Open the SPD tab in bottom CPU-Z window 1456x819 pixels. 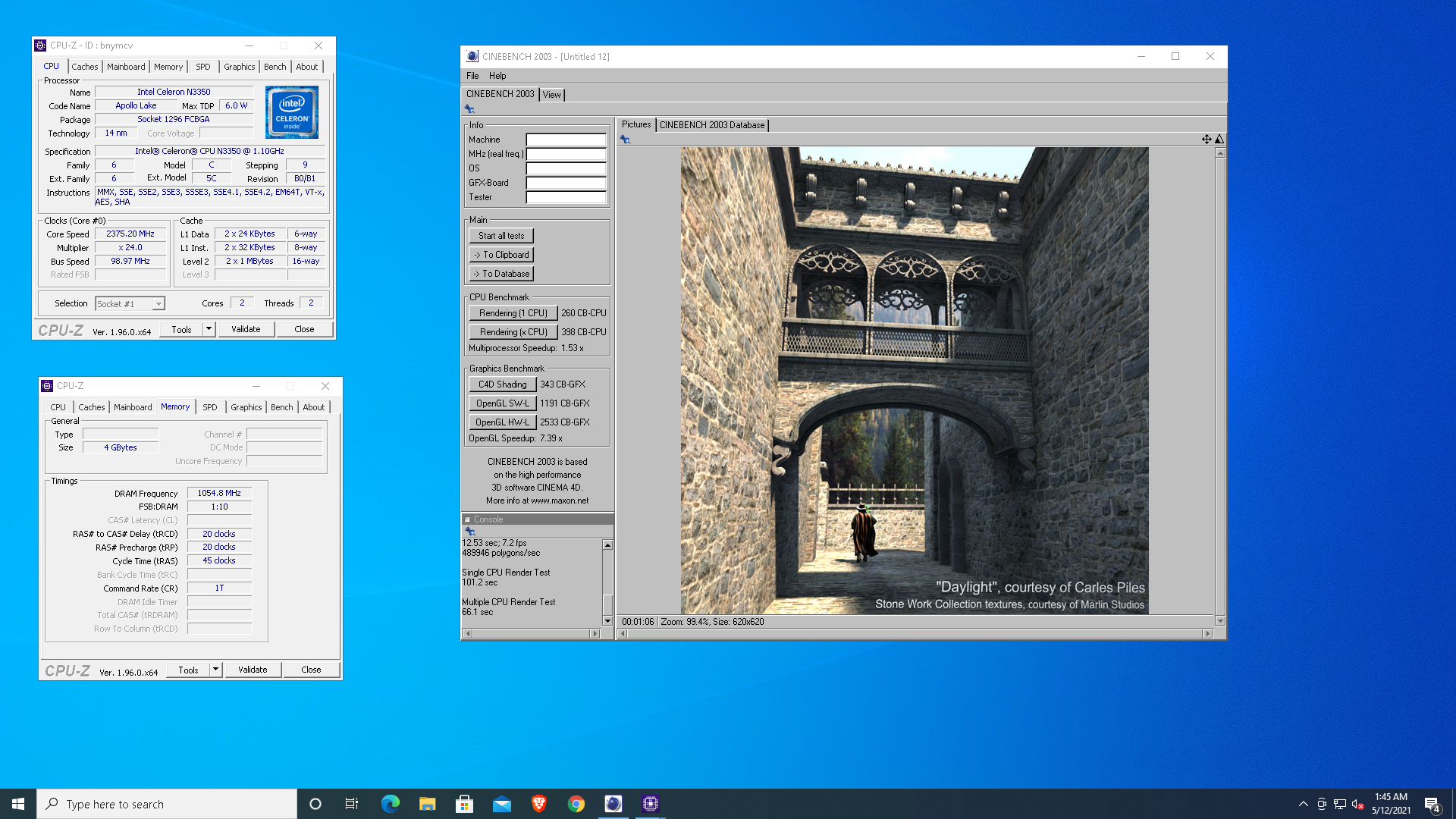[210, 407]
